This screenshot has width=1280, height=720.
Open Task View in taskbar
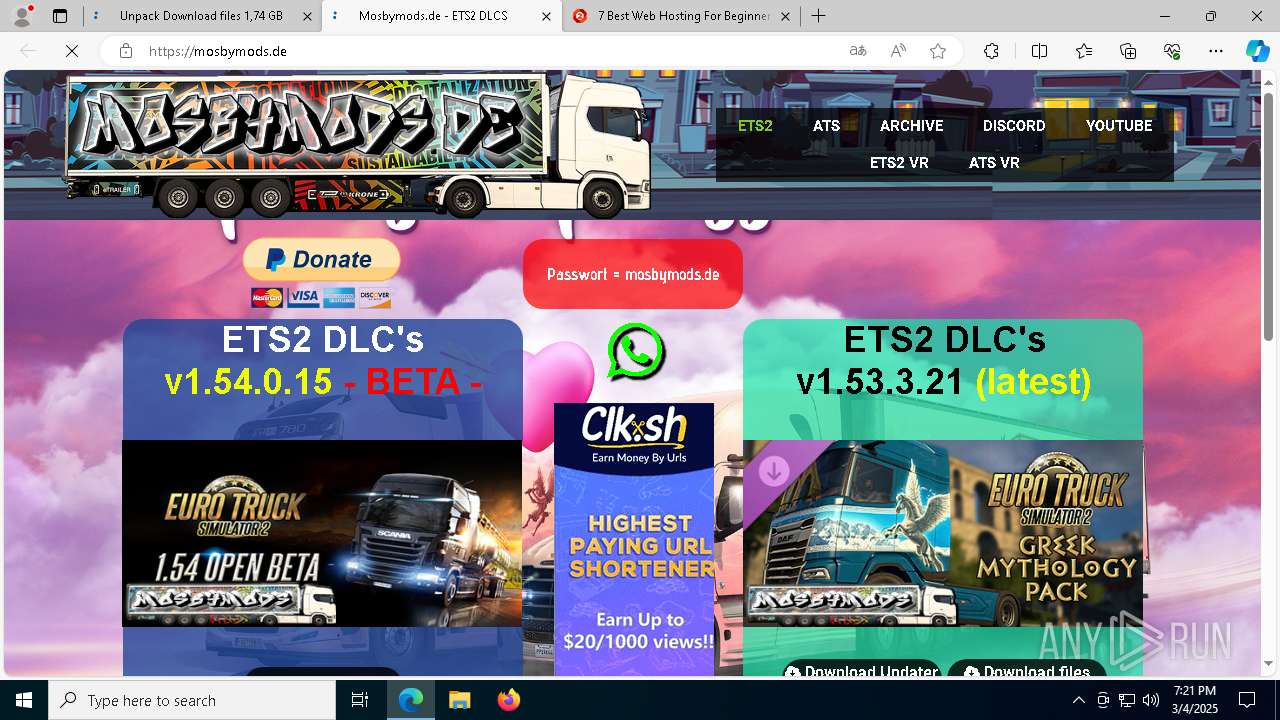pos(360,700)
